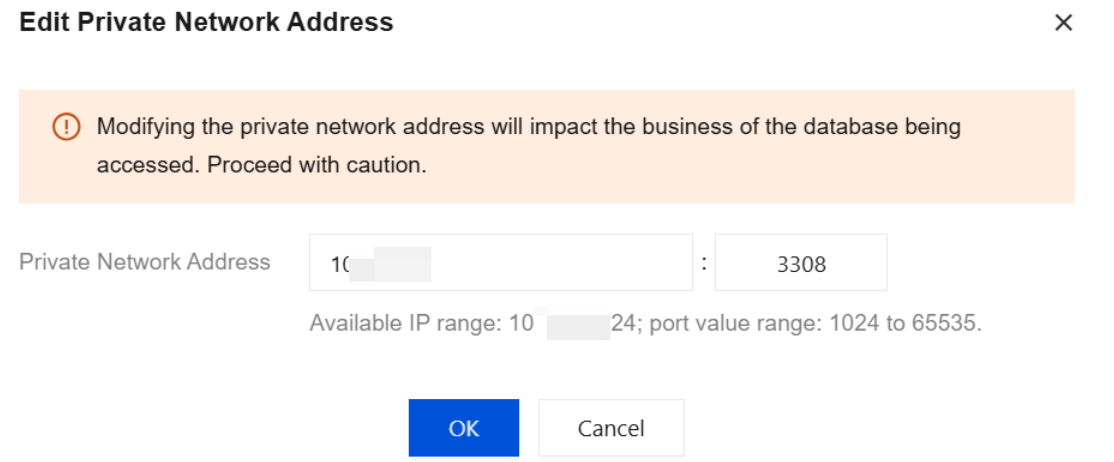Image resolution: width=1114 pixels, height=462 pixels.
Task: Click the masked IP portion in the hint line
Action: pyautogui.click(x=577, y=324)
